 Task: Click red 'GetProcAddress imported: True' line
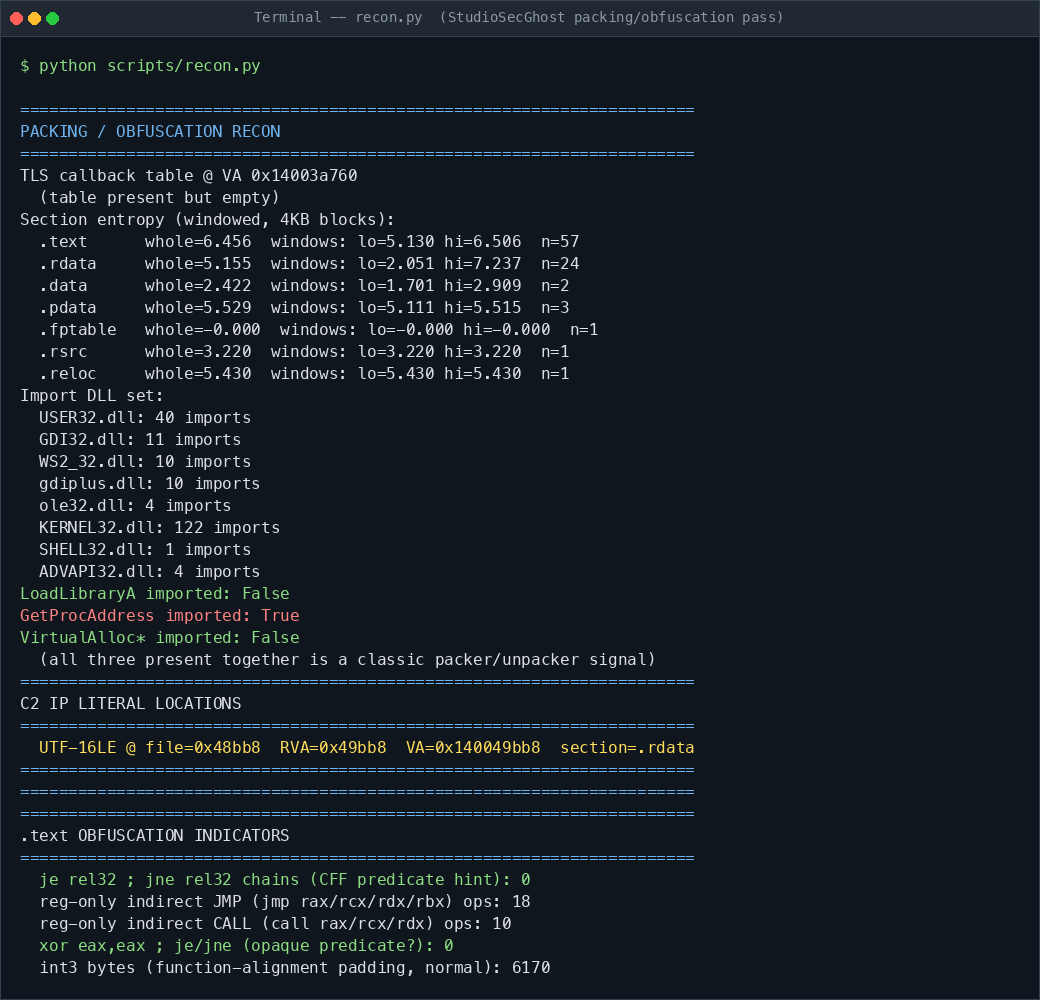[159, 615]
